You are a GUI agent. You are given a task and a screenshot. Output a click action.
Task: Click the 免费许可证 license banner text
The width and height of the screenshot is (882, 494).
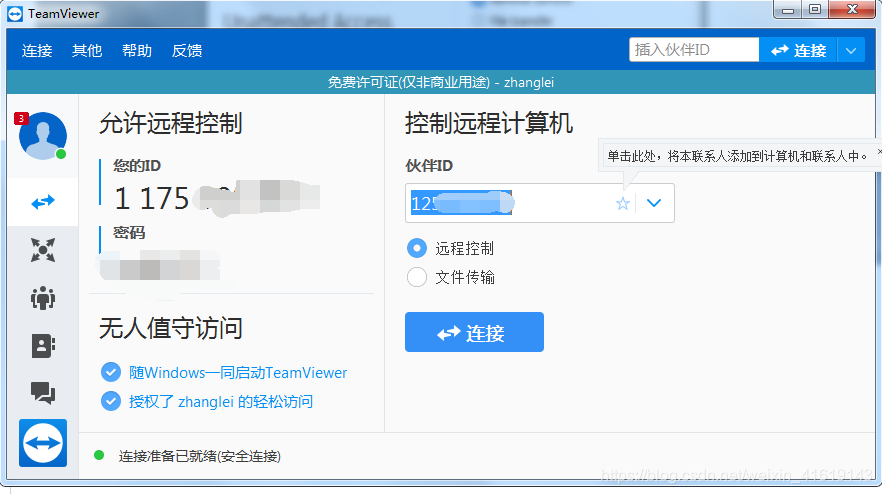click(x=441, y=82)
